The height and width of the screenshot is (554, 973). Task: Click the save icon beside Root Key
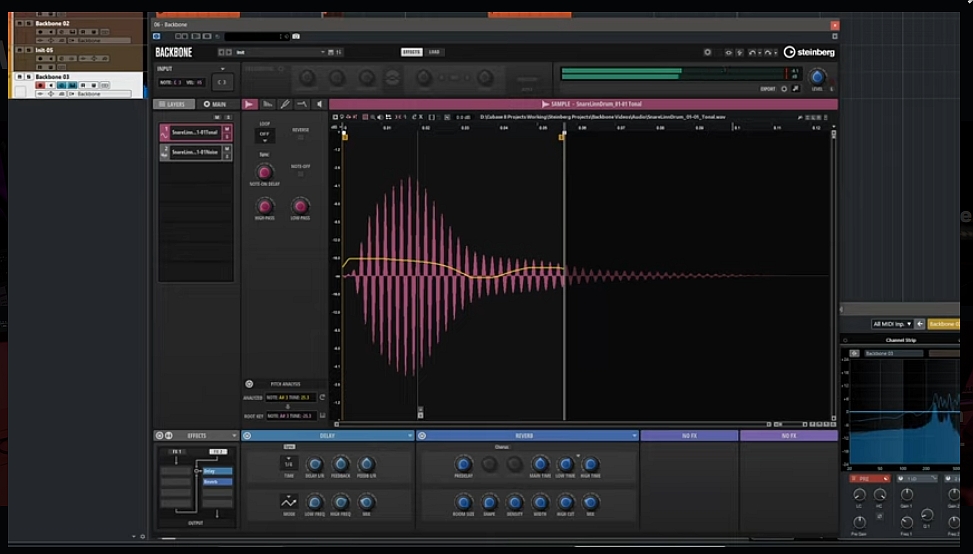(x=322, y=416)
